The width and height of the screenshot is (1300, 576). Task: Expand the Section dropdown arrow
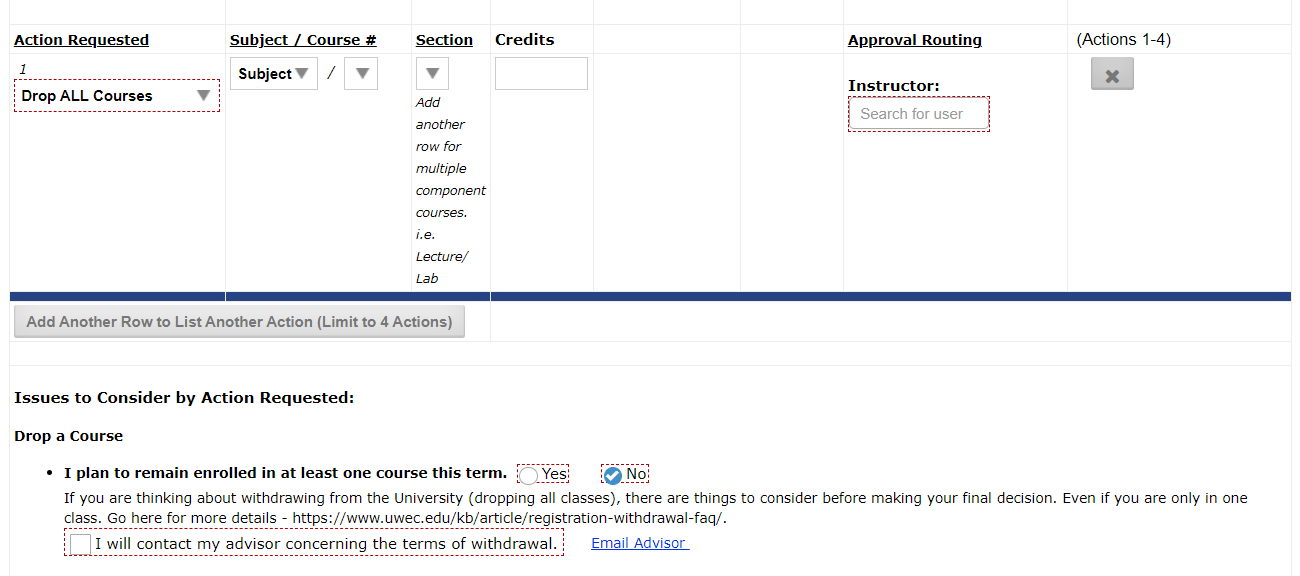click(432, 74)
